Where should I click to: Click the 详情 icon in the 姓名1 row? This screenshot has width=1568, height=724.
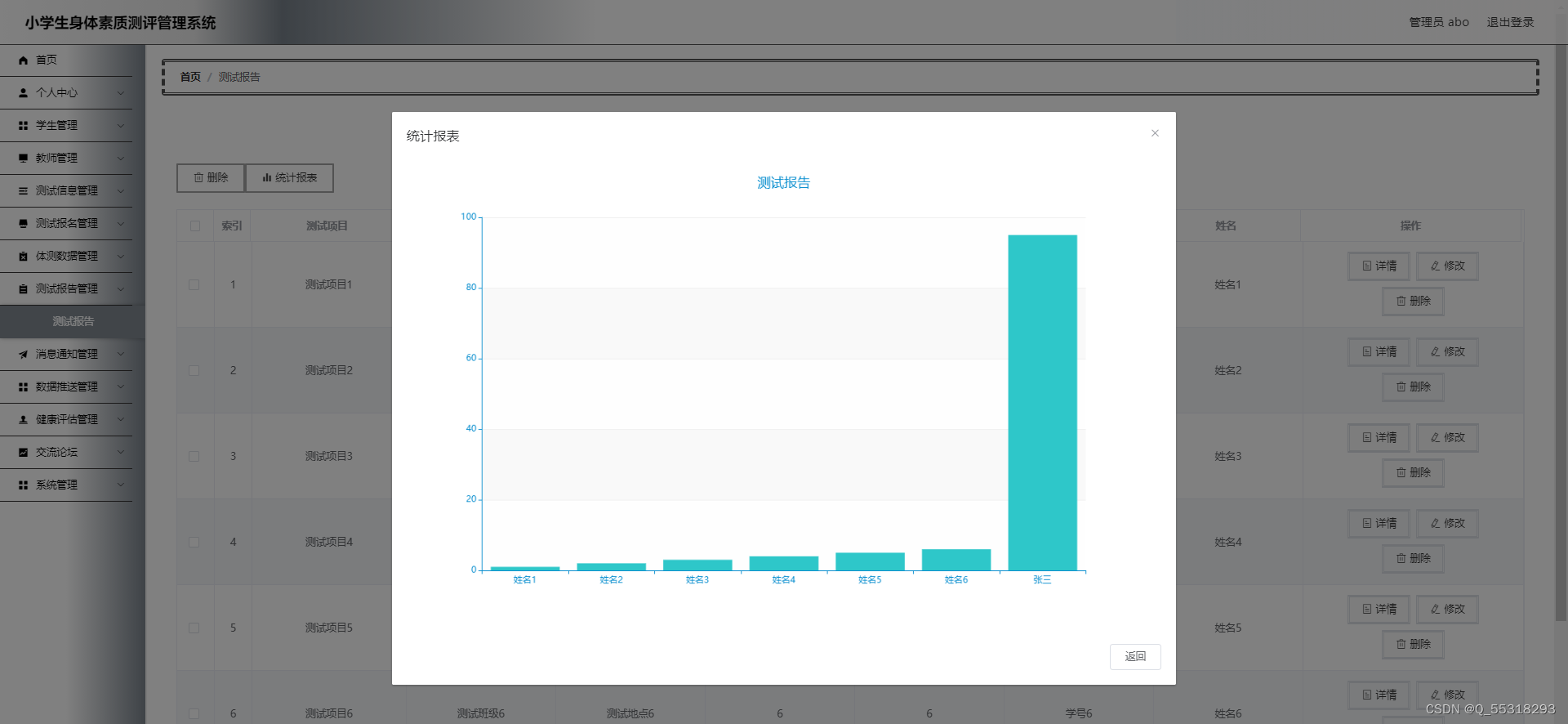tap(1367, 266)
